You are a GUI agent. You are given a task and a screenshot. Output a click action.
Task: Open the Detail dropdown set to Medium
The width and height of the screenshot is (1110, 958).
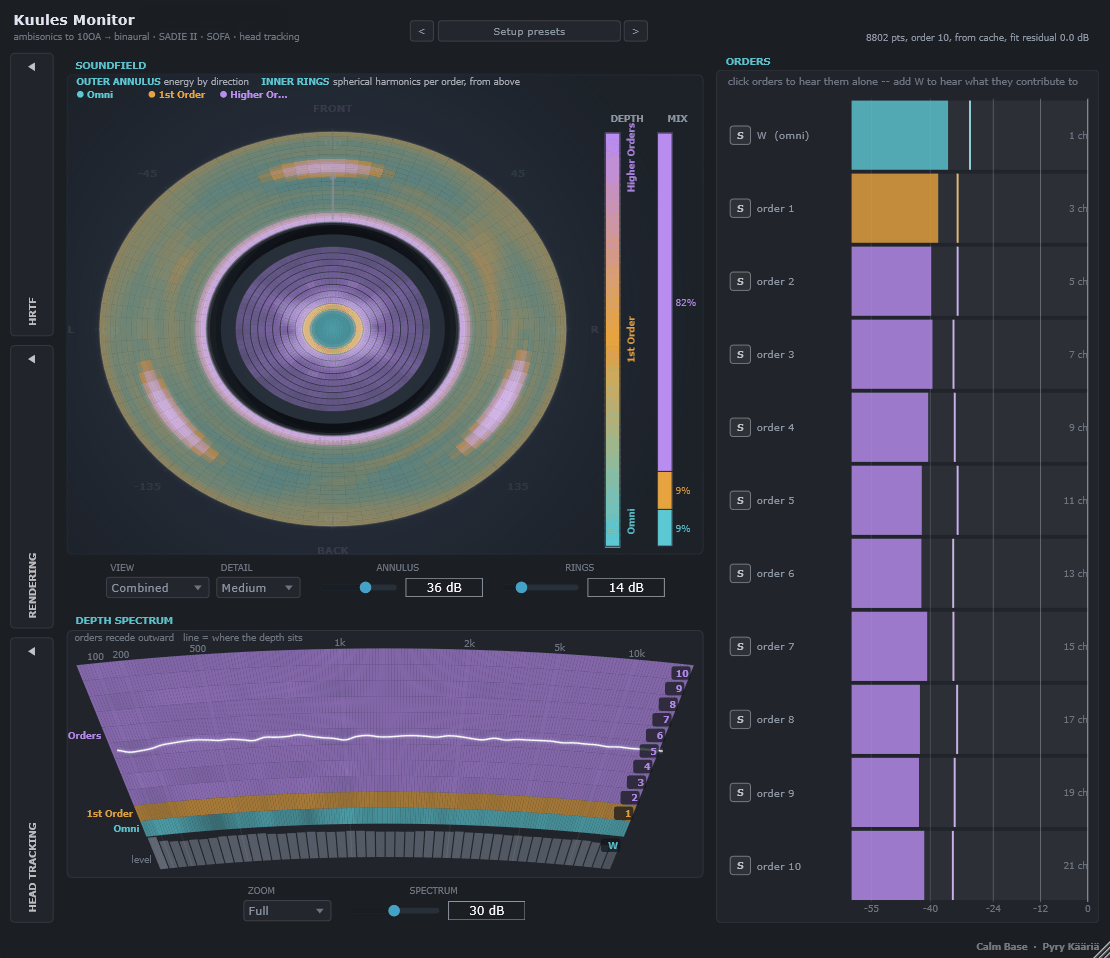click(x=258, y=588)
